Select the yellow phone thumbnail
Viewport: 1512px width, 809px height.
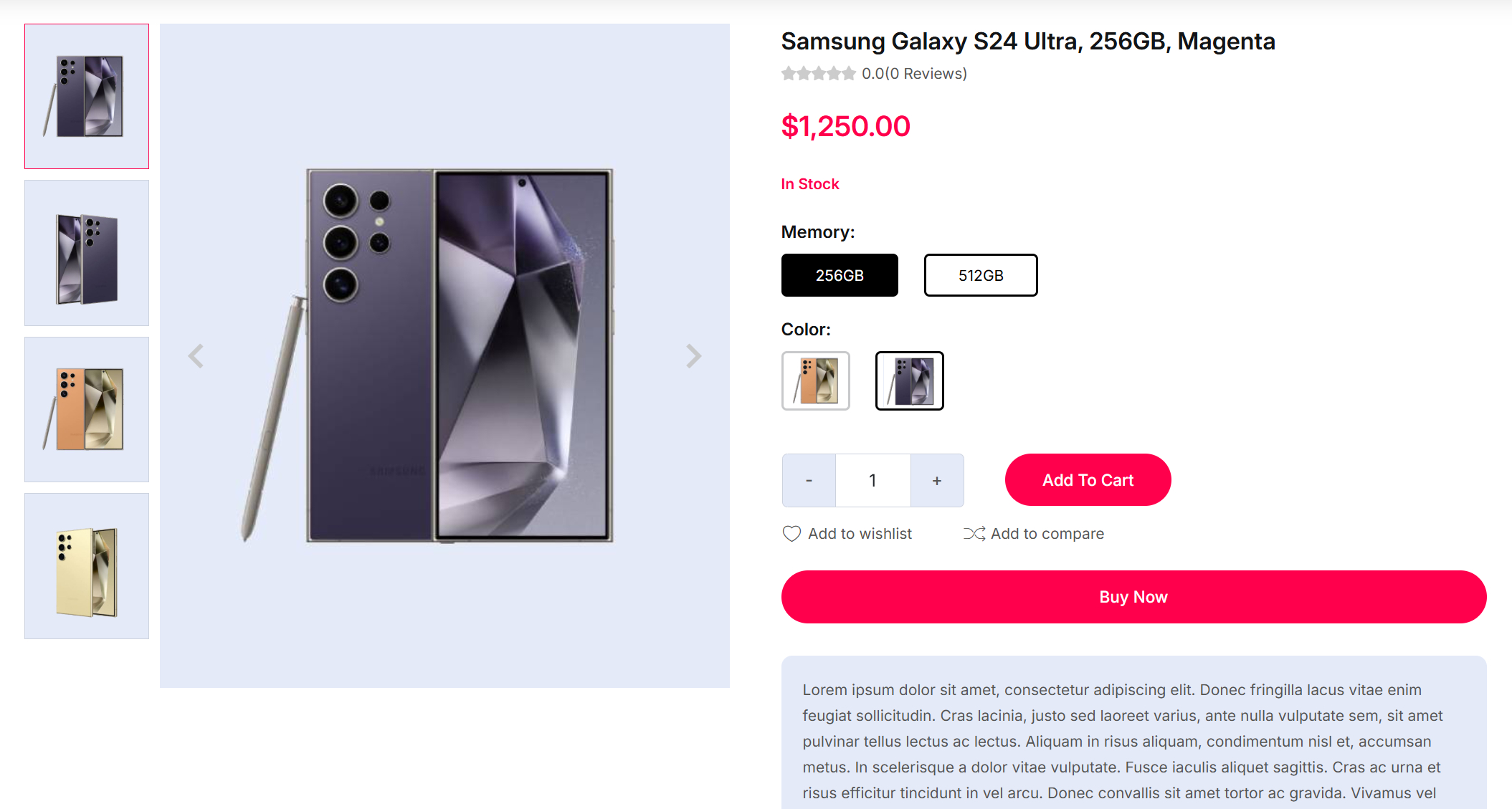coord(87,566)
